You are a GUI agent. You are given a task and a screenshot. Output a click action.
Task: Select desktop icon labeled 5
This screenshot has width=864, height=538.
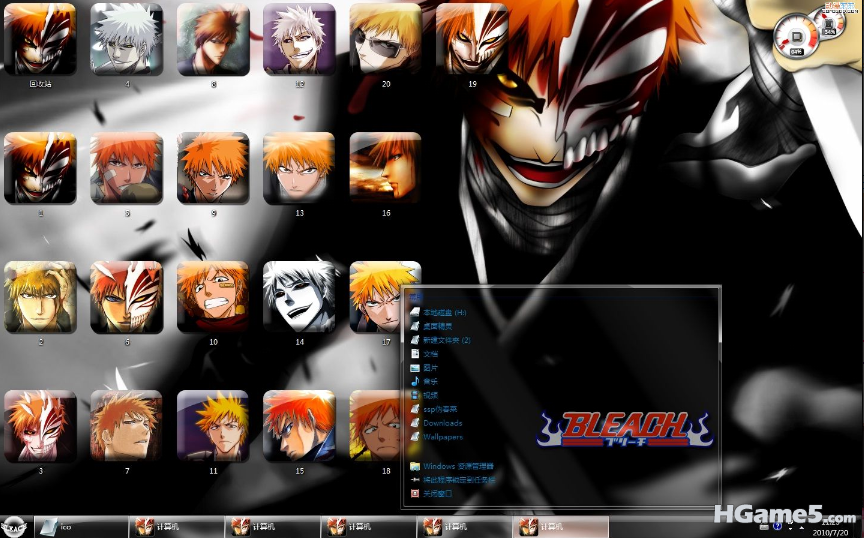[x=127, y=168]
